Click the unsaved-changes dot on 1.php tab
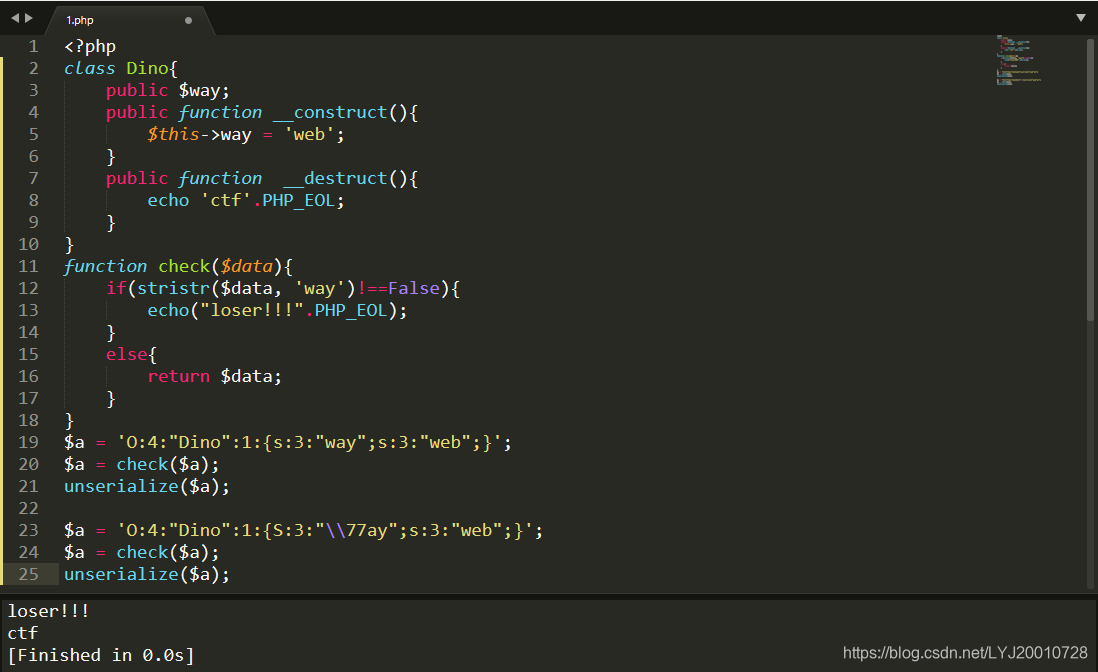1098x672 pixels. pos(188,20)
